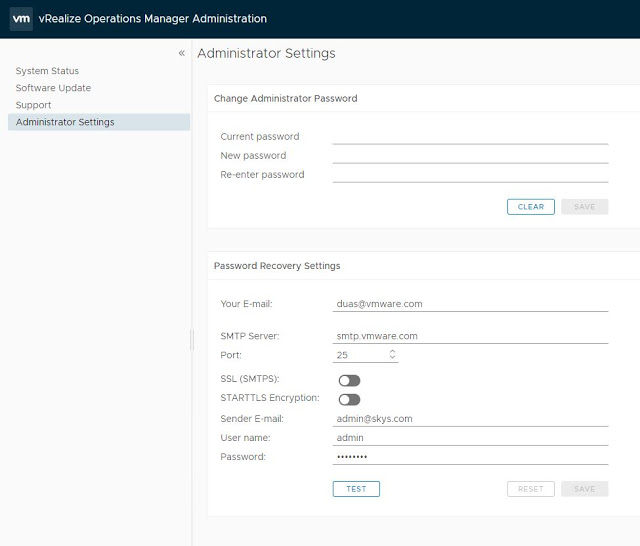The image size is (640, 546).
Task: Open System Status page
Action: click(x=47, y=71)
